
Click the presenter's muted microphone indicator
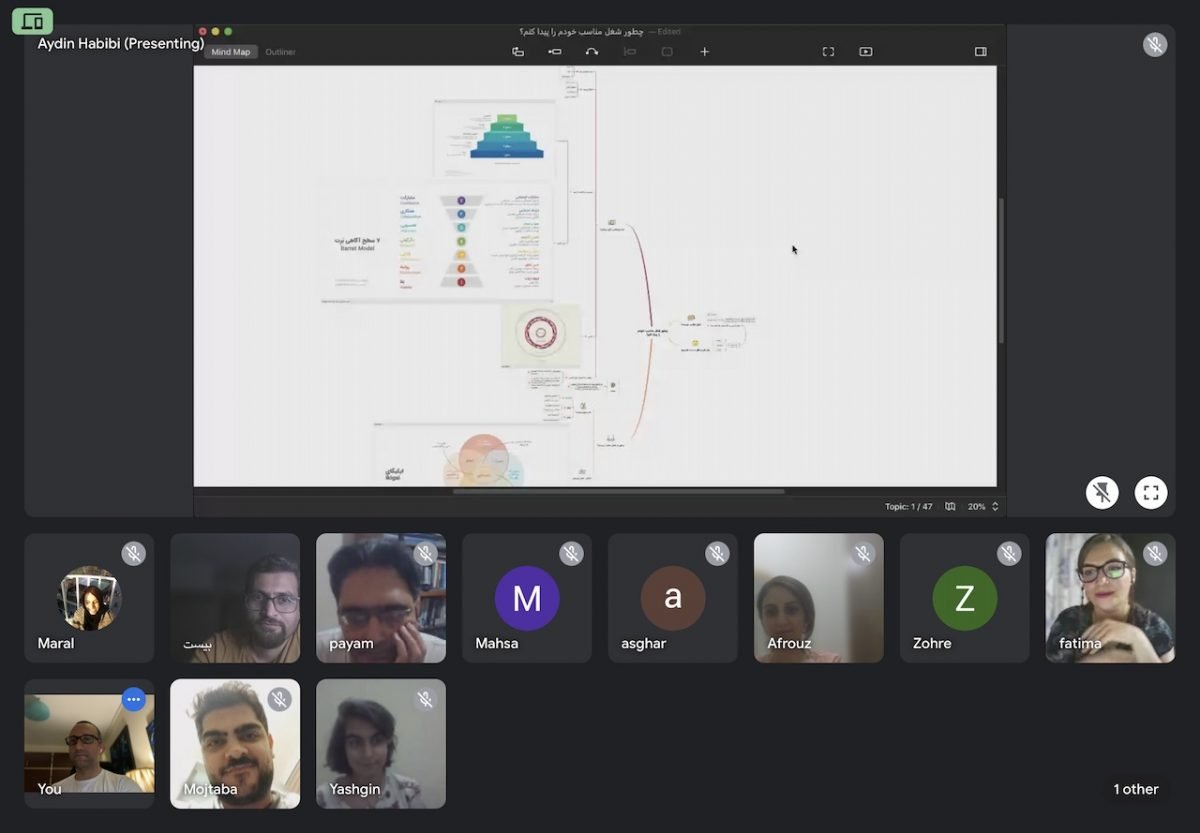pyautogui.click(x=1155, y=45)
